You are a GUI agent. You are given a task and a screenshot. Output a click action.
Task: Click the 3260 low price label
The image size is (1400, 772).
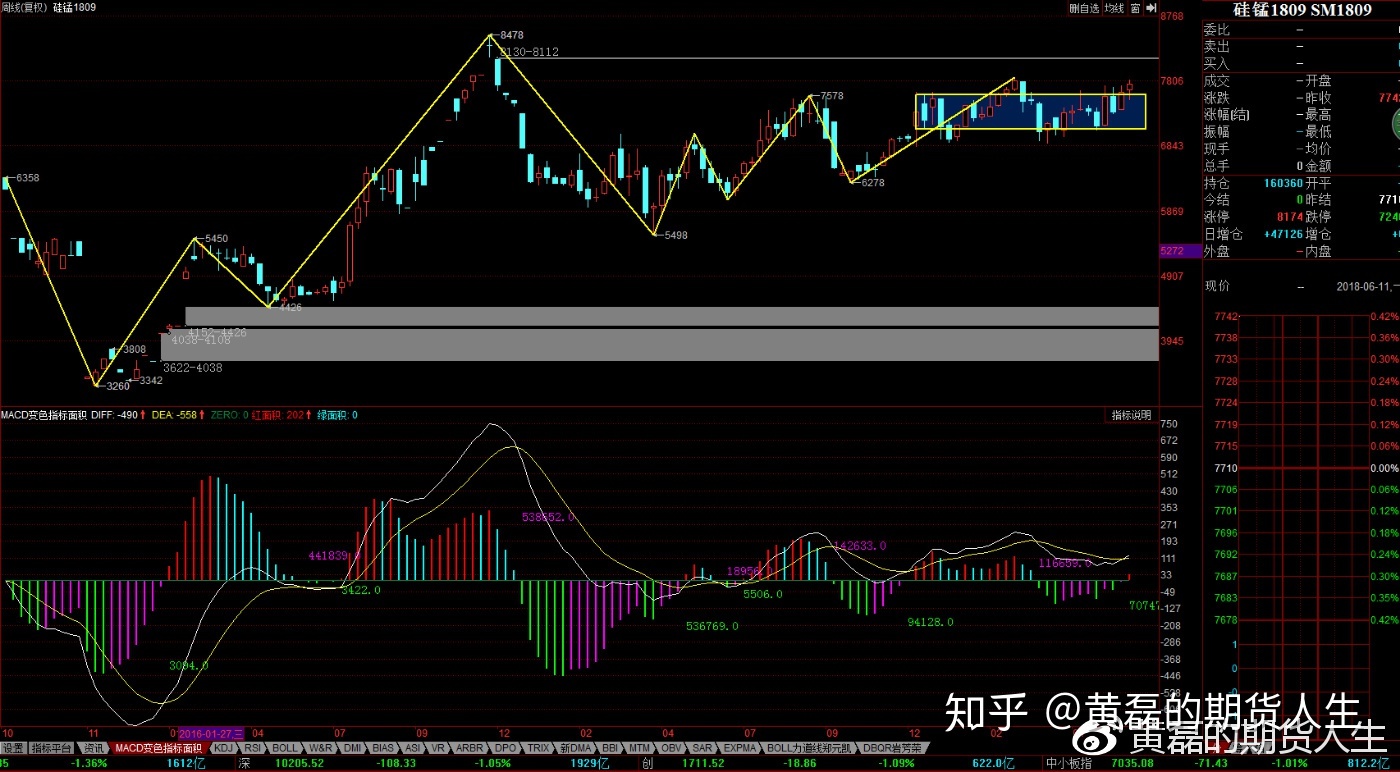pyautogui.click(x=118, y=385)
